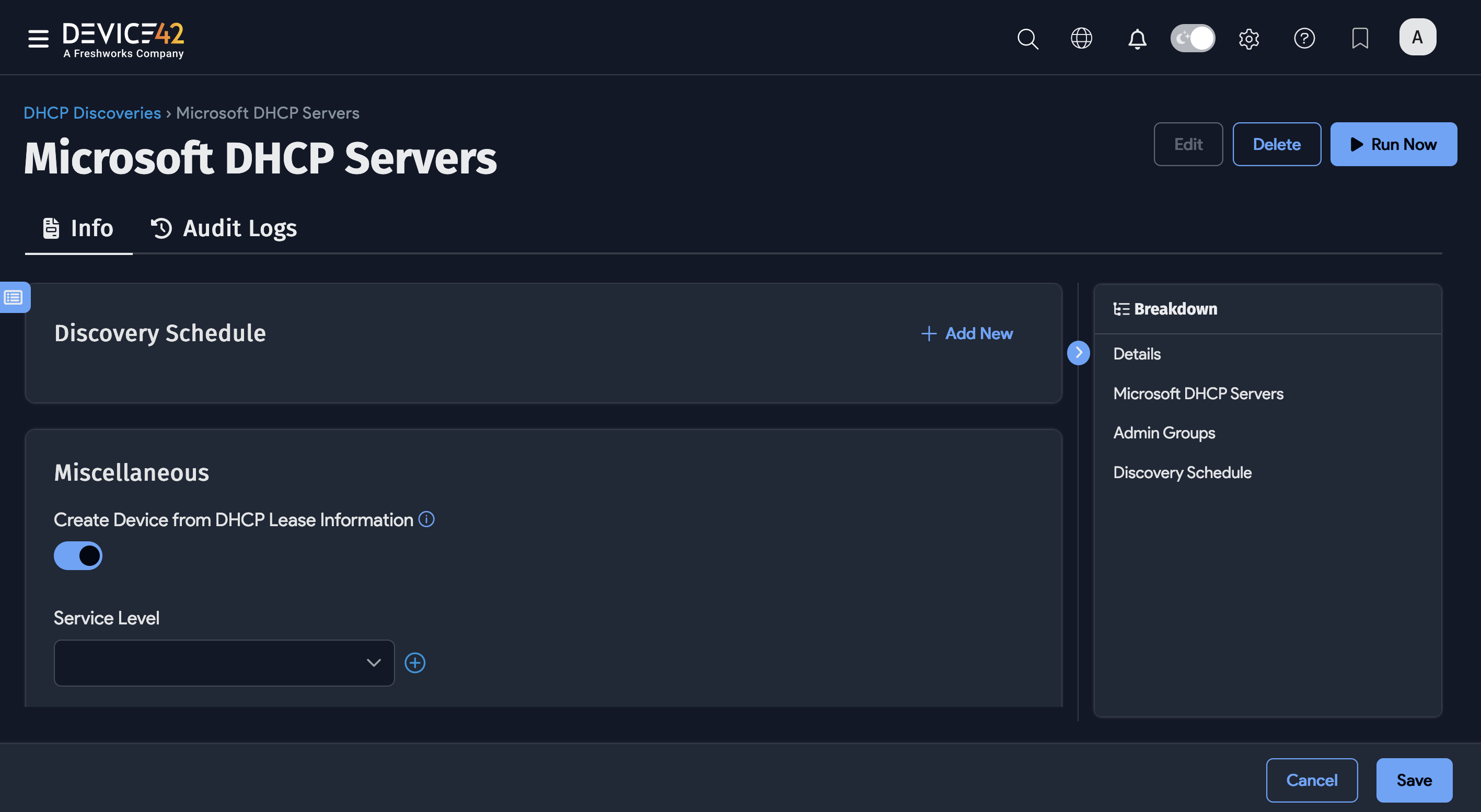
Task: Open the help question mark icon
Action: coord(1304,39)
